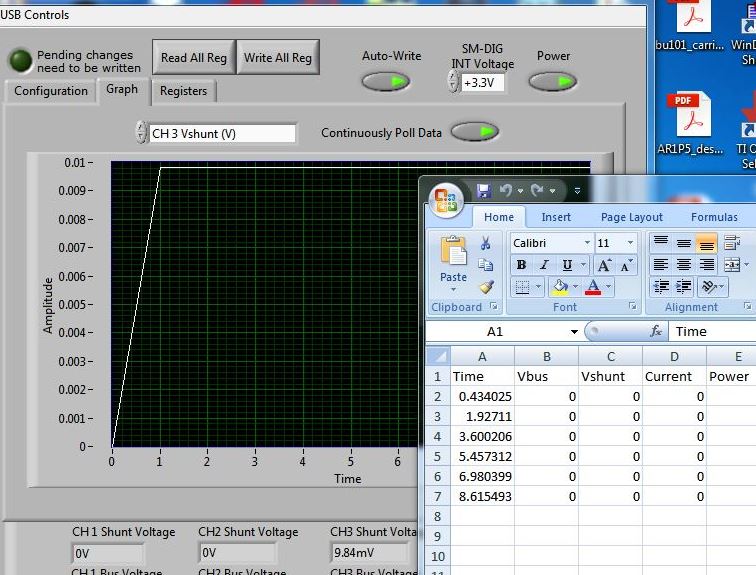
Task: Align text to top of cell
Action: coord(661,242)
